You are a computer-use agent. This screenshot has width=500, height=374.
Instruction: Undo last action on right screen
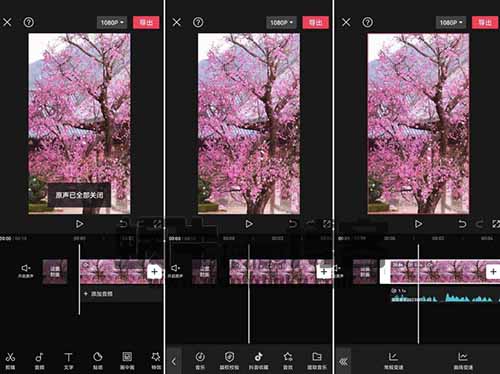point(462,224)
